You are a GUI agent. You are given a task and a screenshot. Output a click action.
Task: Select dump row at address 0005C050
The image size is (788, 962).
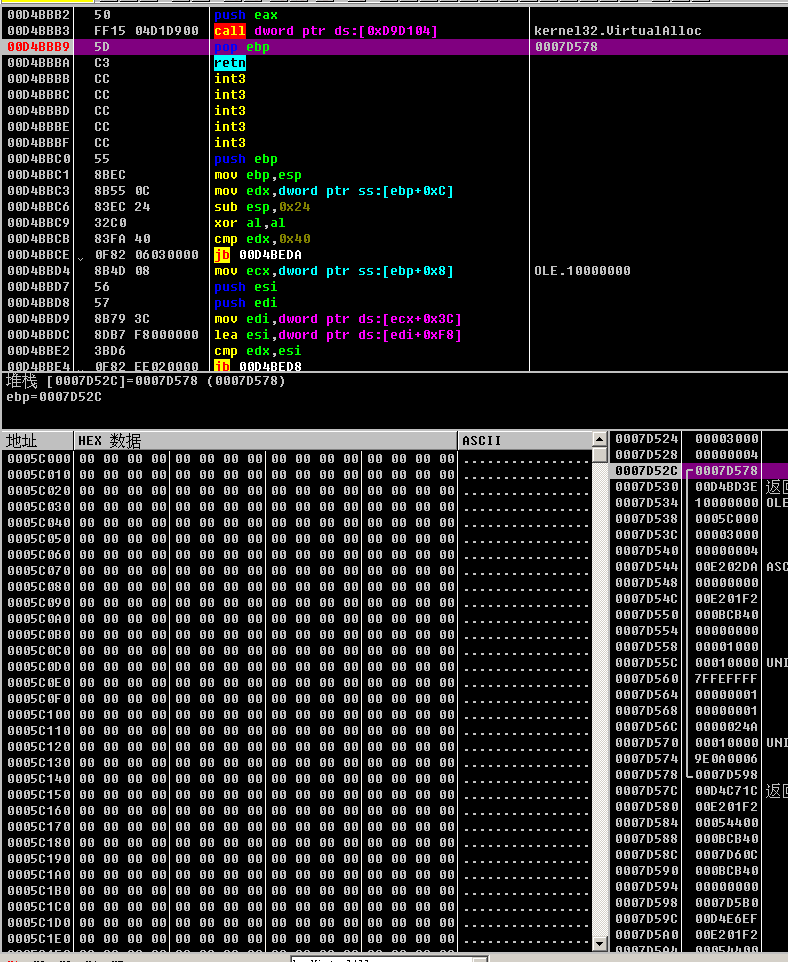298,538
